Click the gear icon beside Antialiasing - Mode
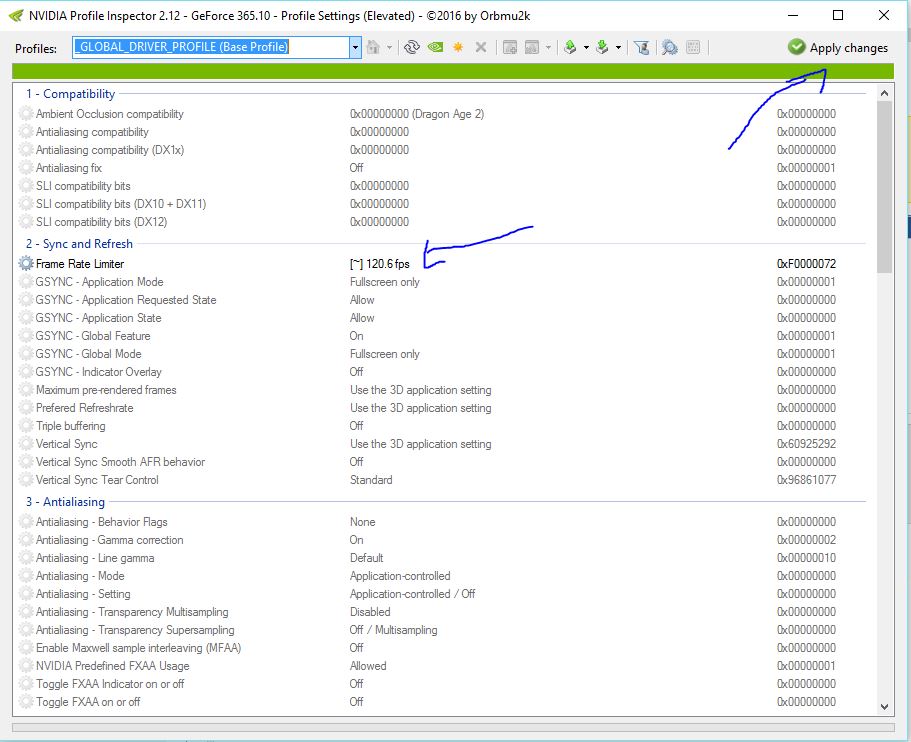The width and height of the screenshot is (911, 742). tap(26, 575)
